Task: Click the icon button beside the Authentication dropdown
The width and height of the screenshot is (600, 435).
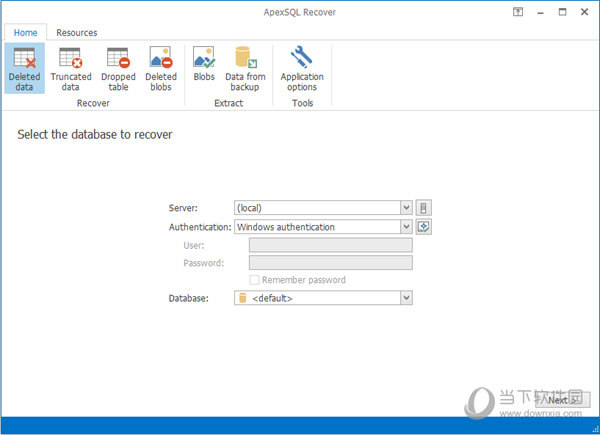Action: point(424,227)
